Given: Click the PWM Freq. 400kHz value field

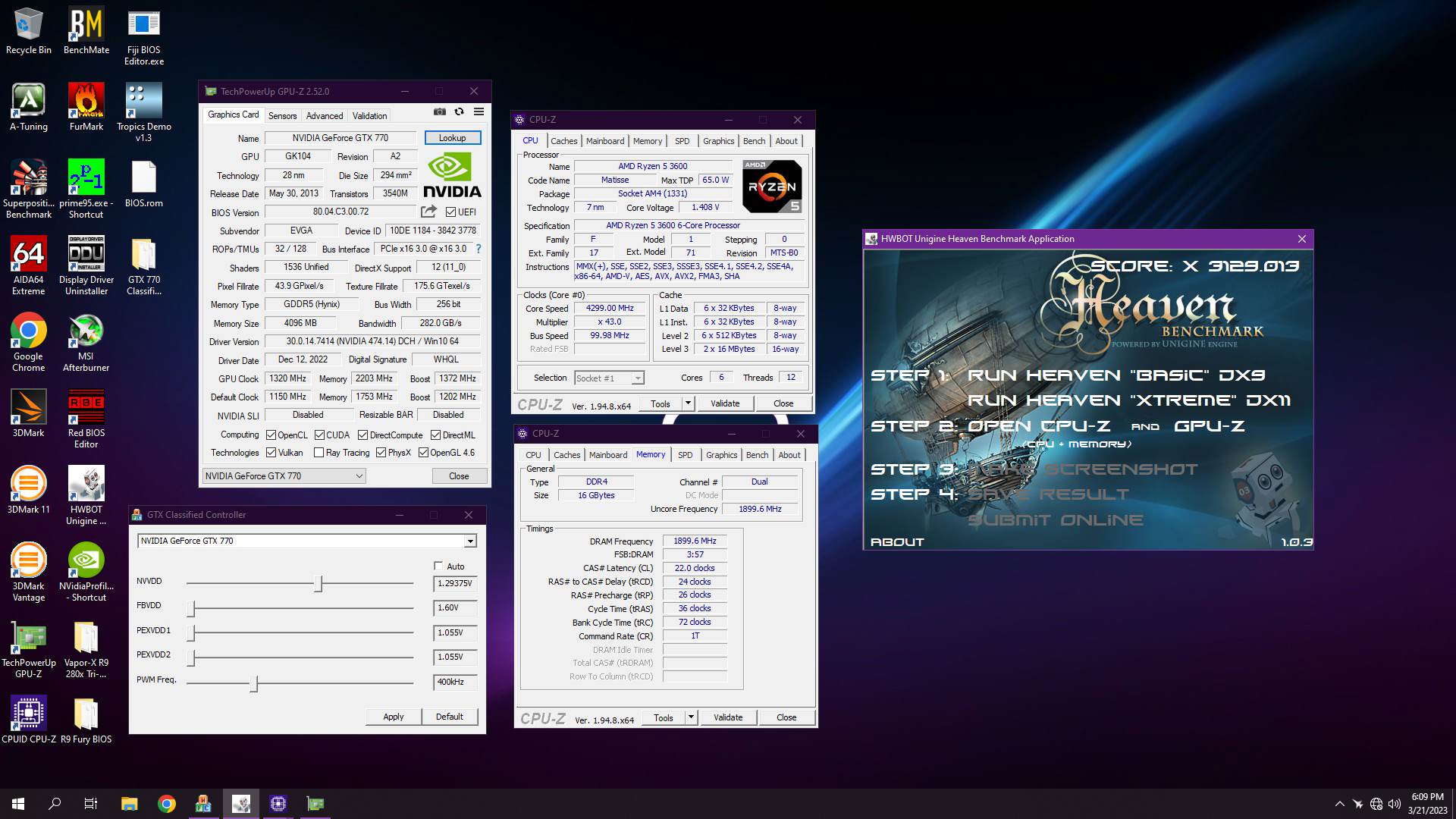Looking at the screenshot, I should point(455,682).
